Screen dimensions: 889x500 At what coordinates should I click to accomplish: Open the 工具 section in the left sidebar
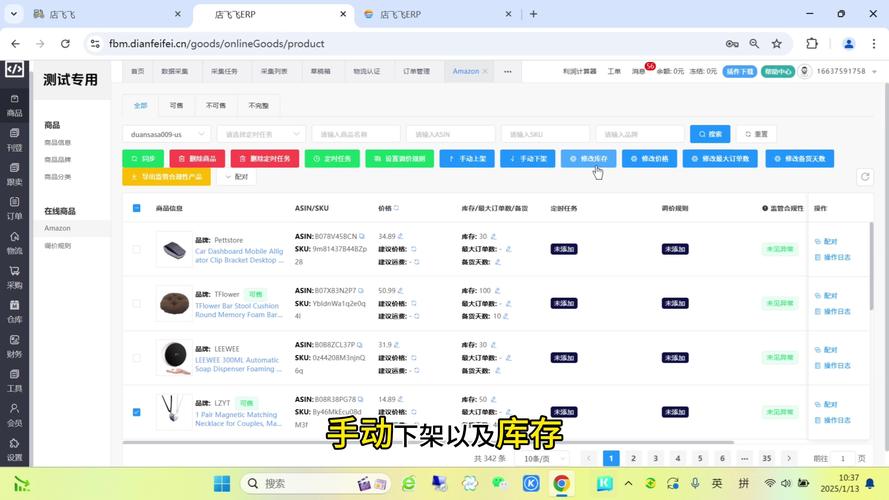tap(15, 381)
